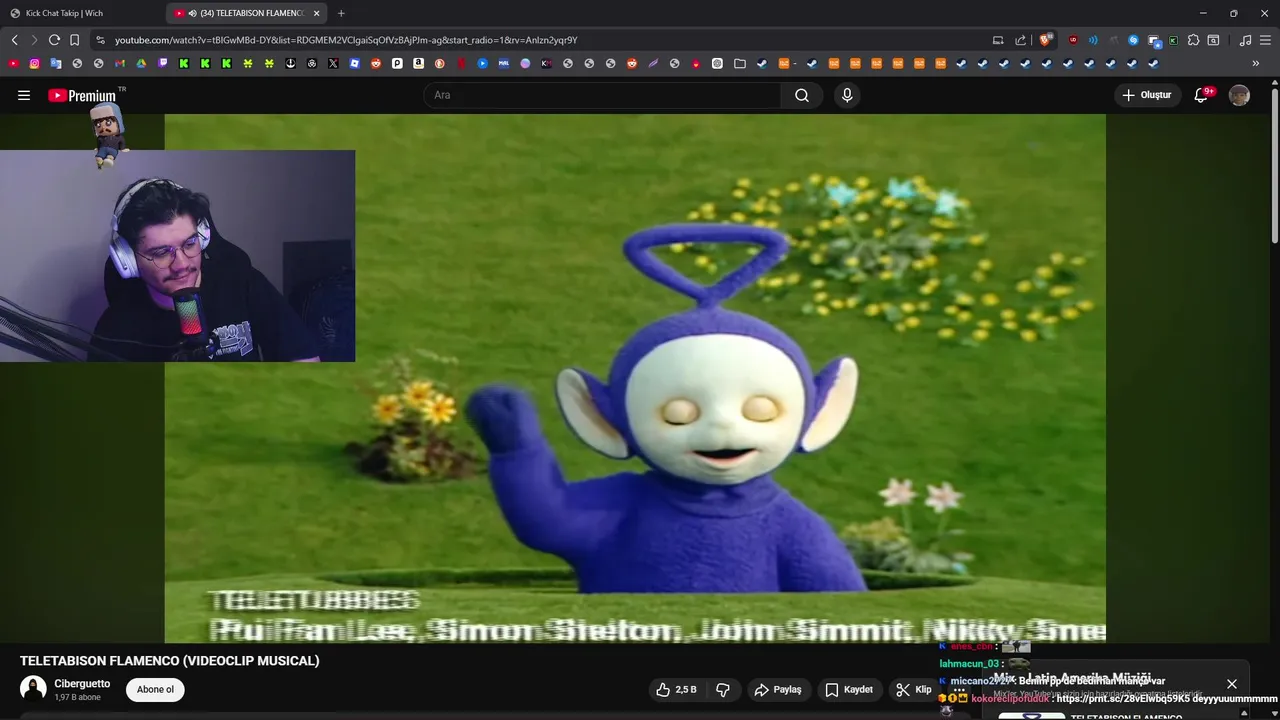Viewport: 1280px width, 720px height.
Task: Focus the Ara search field
Action: coord(603,95)
